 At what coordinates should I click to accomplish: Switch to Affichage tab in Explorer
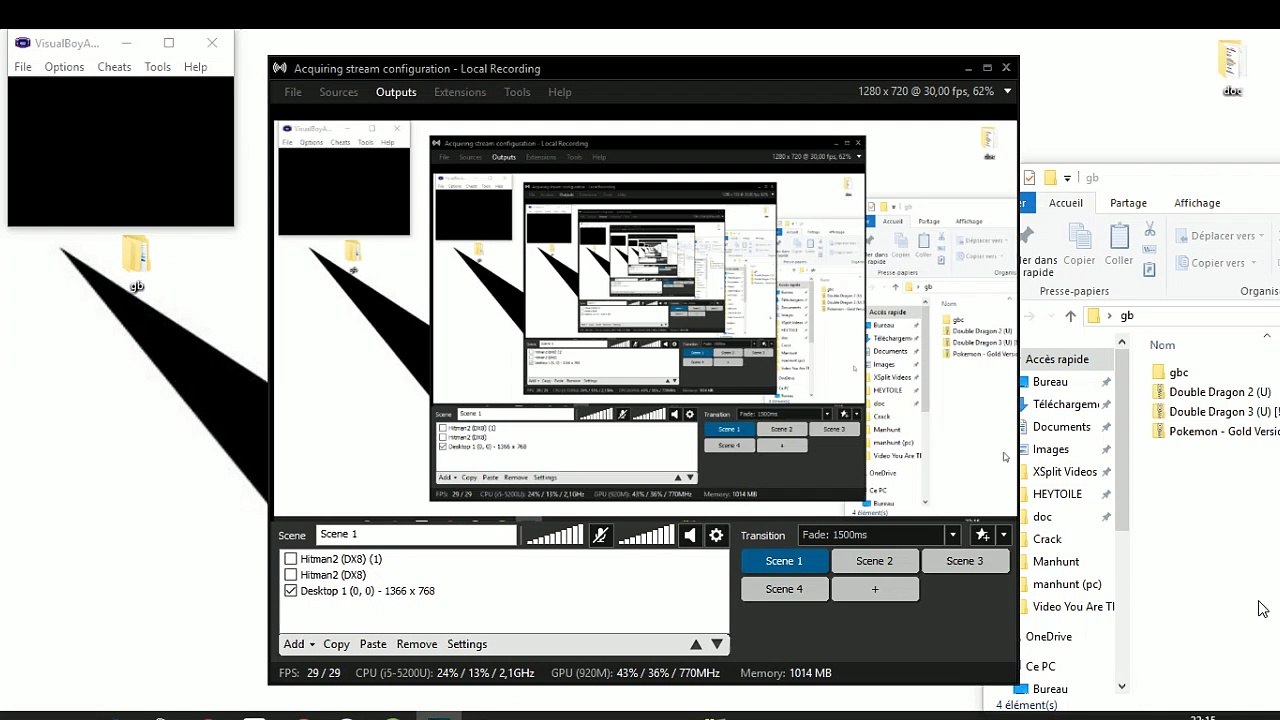click(1197, 203)
